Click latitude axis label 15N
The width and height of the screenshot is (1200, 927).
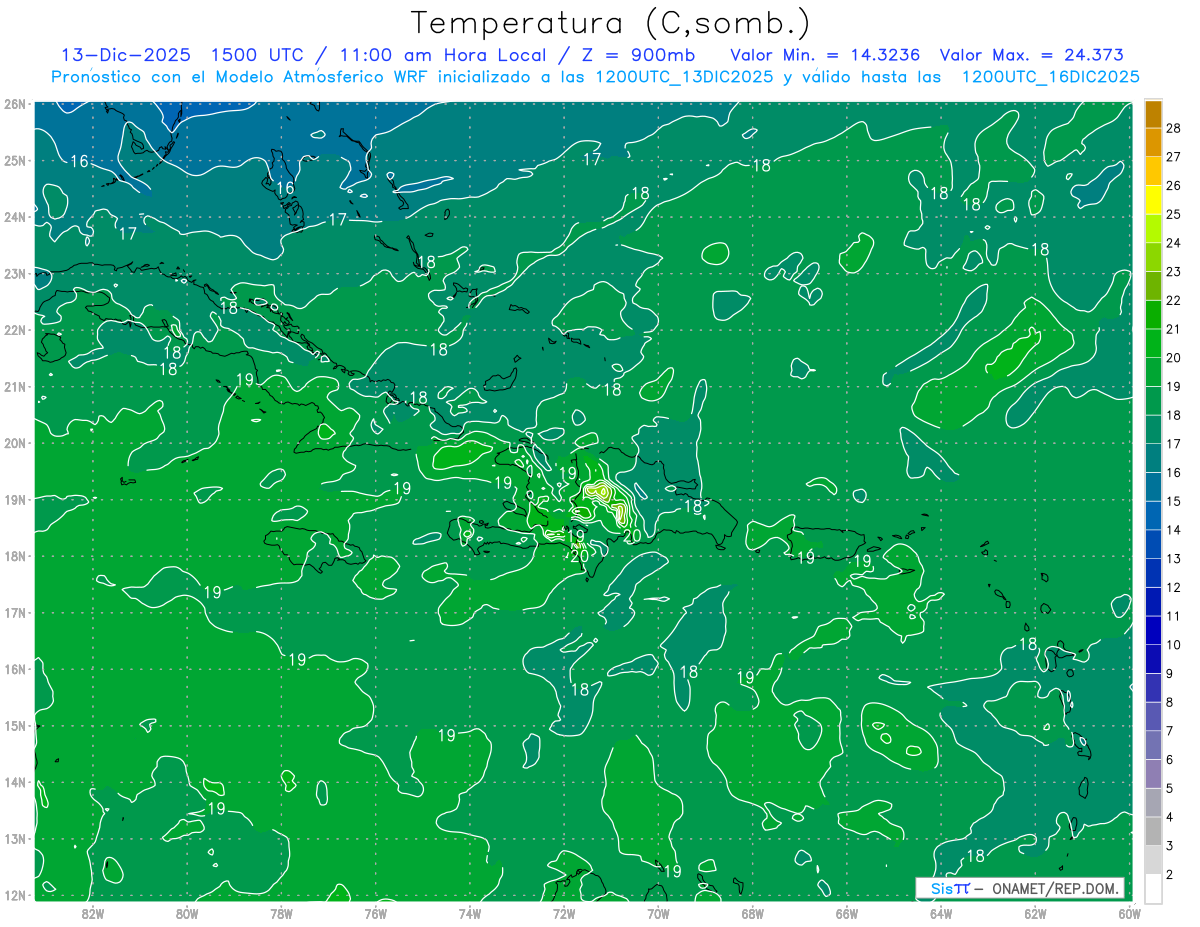[x=15, y=726]
